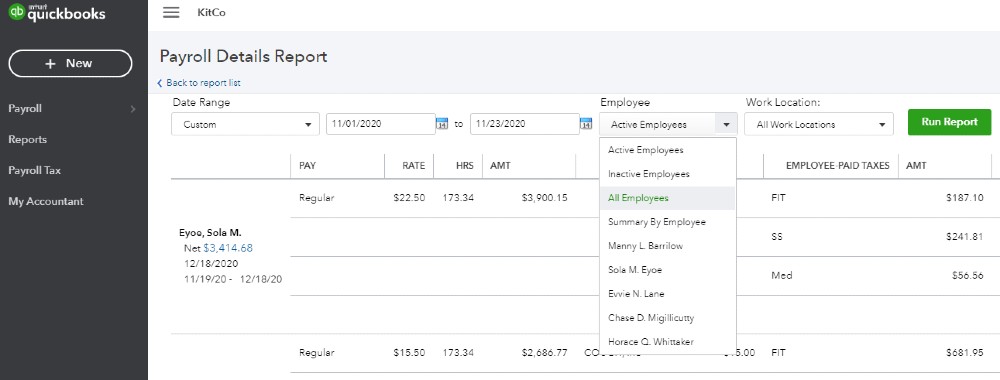Open the All Work Locations dropdown
This screenshot has height=380, width=1000.
(x=819, y=124)
